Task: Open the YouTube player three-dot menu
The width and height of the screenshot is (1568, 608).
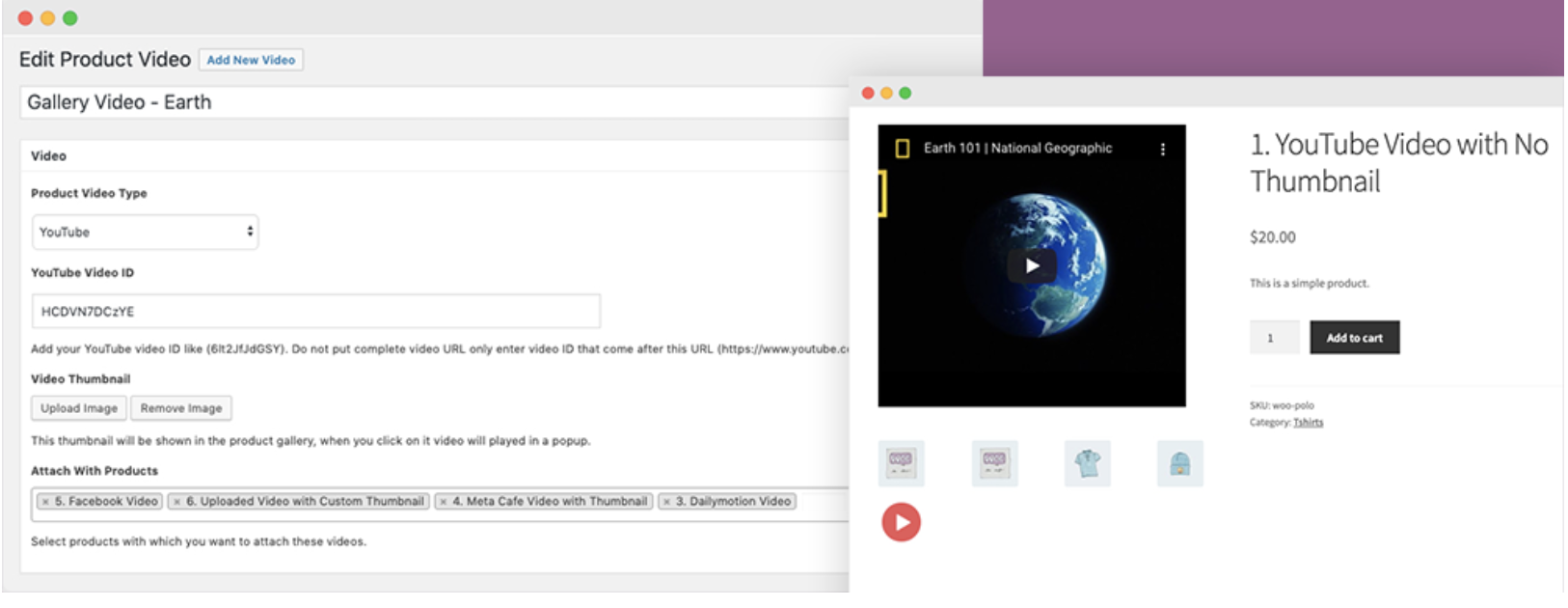Action: coord(1162,150)
